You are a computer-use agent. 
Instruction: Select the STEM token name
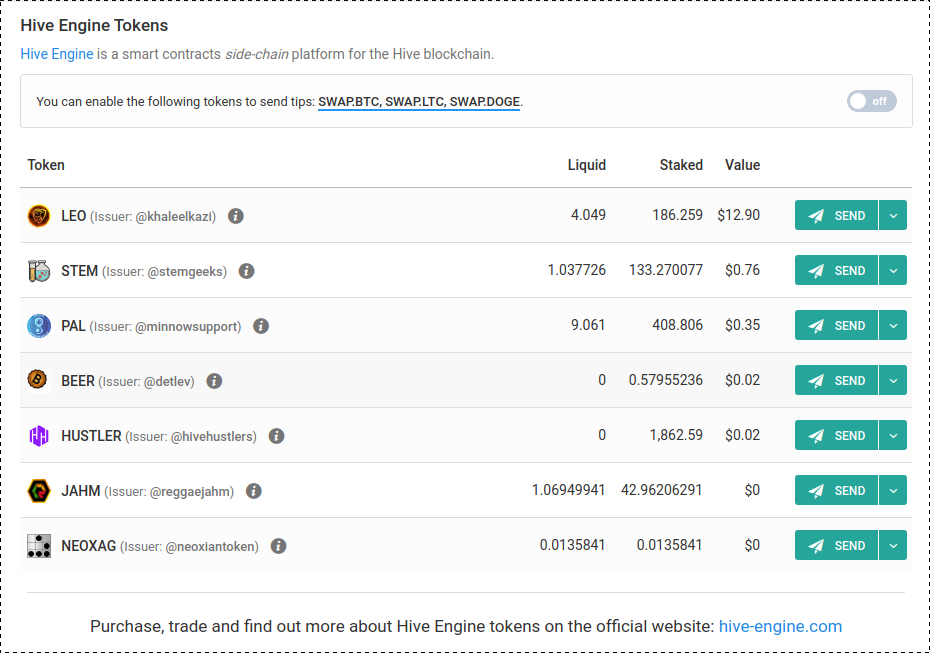click(79, 271)
